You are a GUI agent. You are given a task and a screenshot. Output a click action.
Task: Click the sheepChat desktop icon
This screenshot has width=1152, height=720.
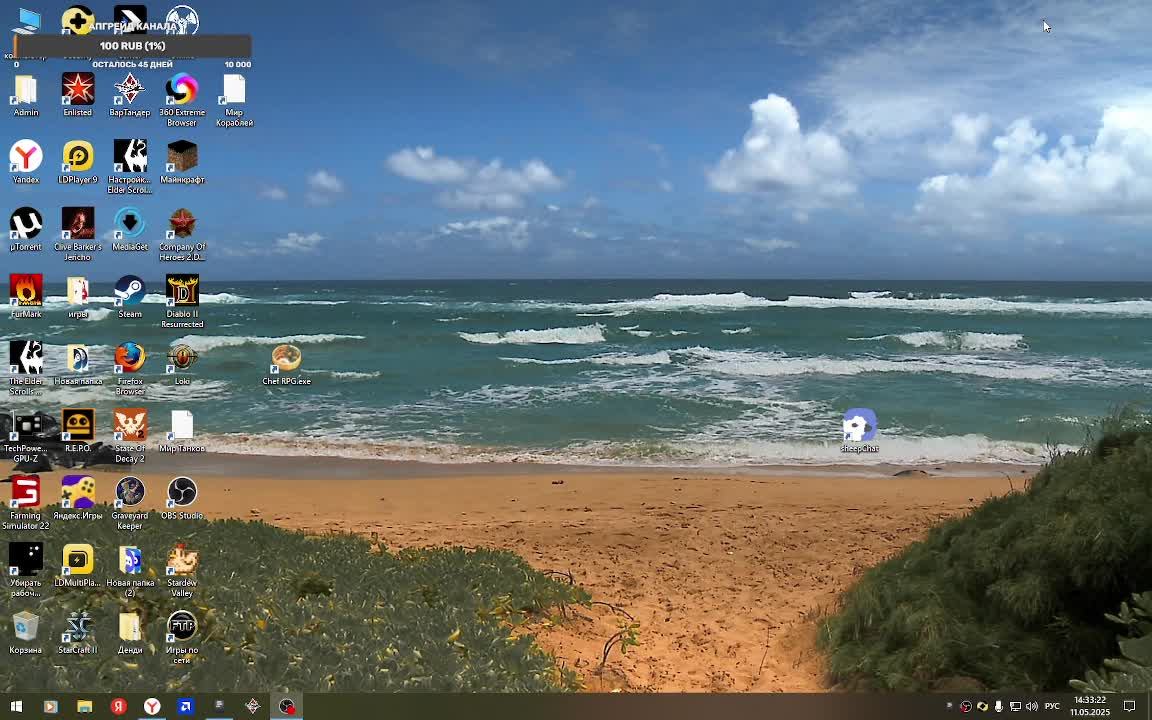[859, 428]
